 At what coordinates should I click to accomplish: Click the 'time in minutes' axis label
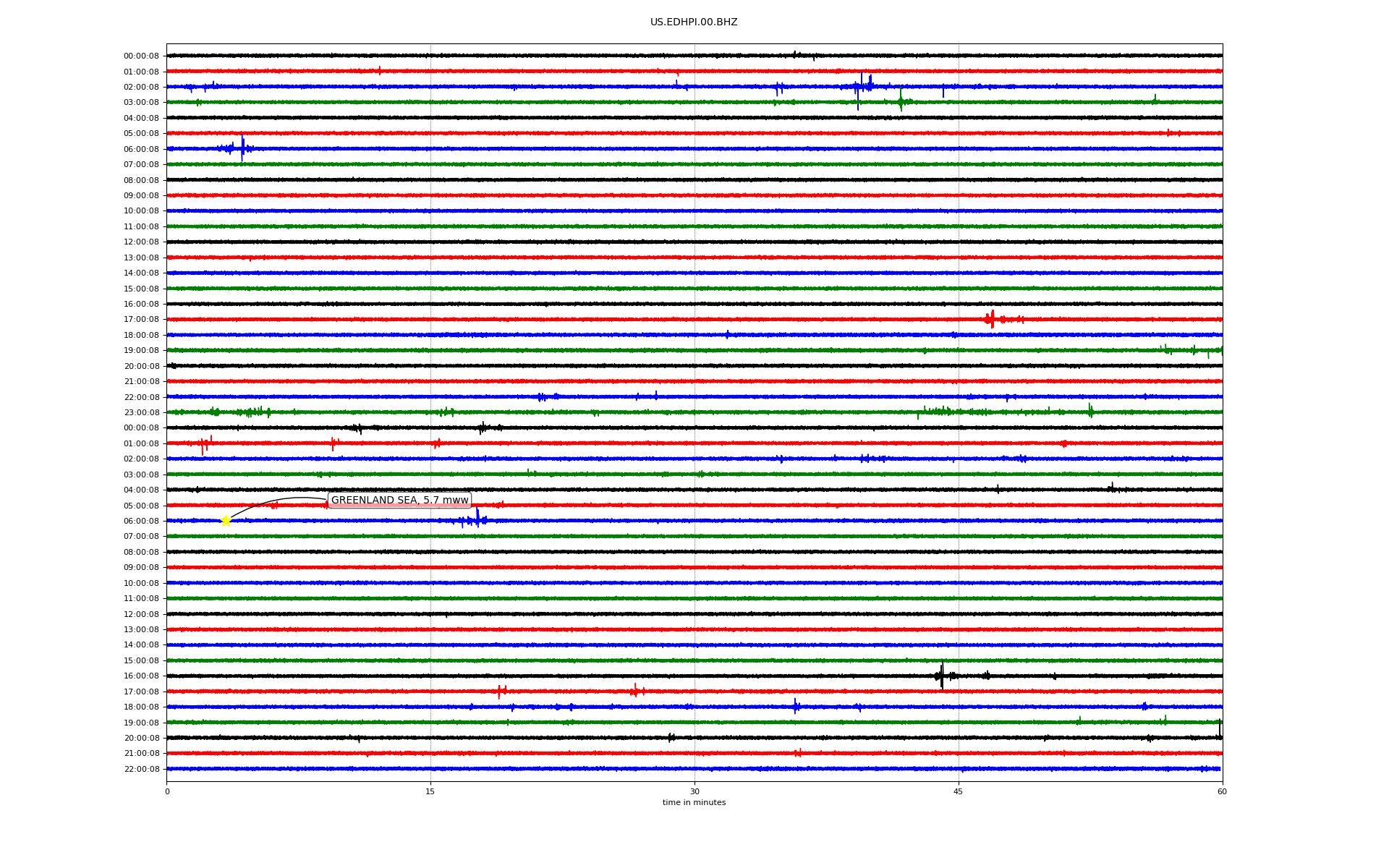(693, 803)
